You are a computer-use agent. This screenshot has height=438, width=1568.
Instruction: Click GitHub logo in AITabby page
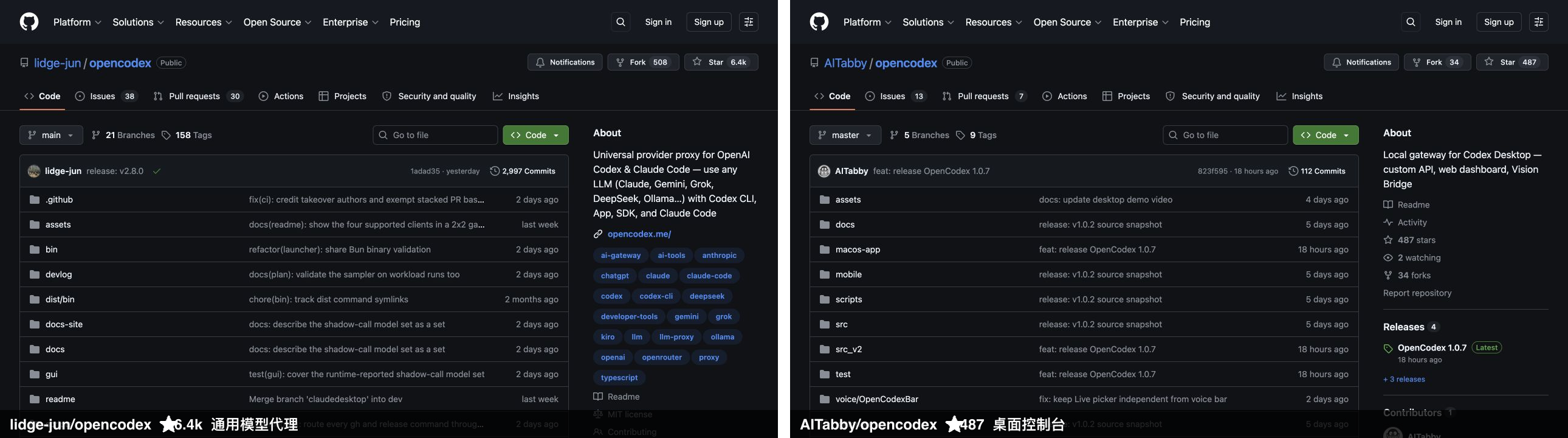click(819, 22)
